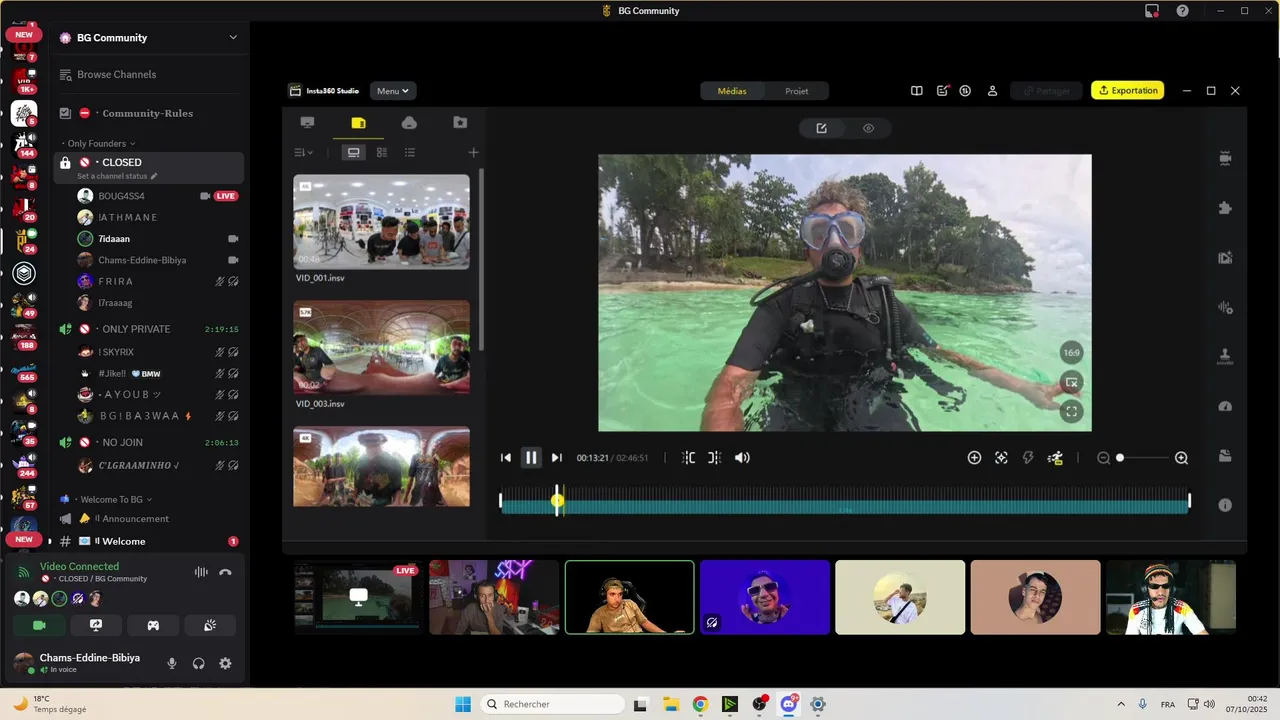Select the list view mode
This screenshot has width=1280, height=720.
(x=410, y=153)
